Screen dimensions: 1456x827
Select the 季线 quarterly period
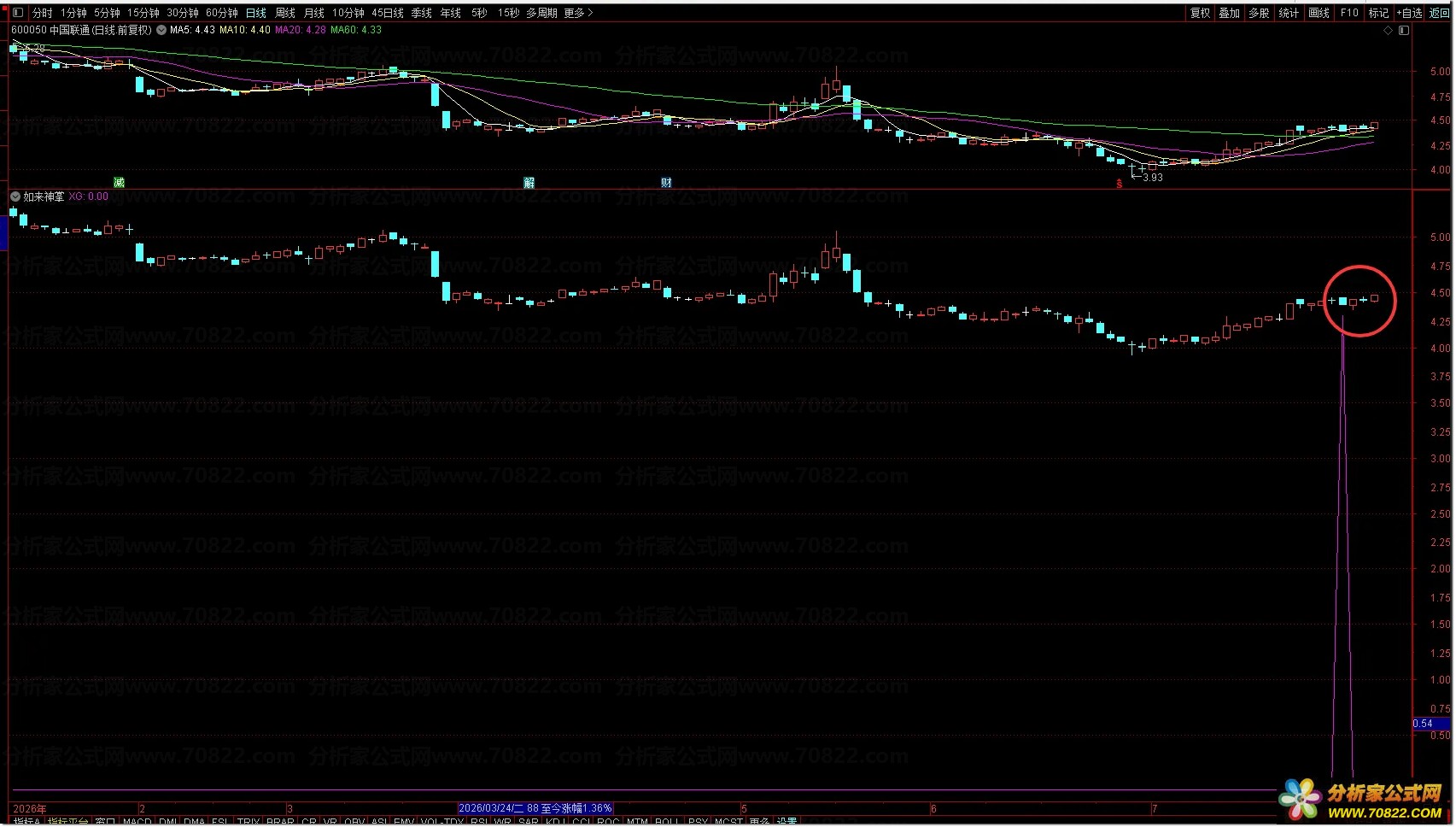point(422,13)
